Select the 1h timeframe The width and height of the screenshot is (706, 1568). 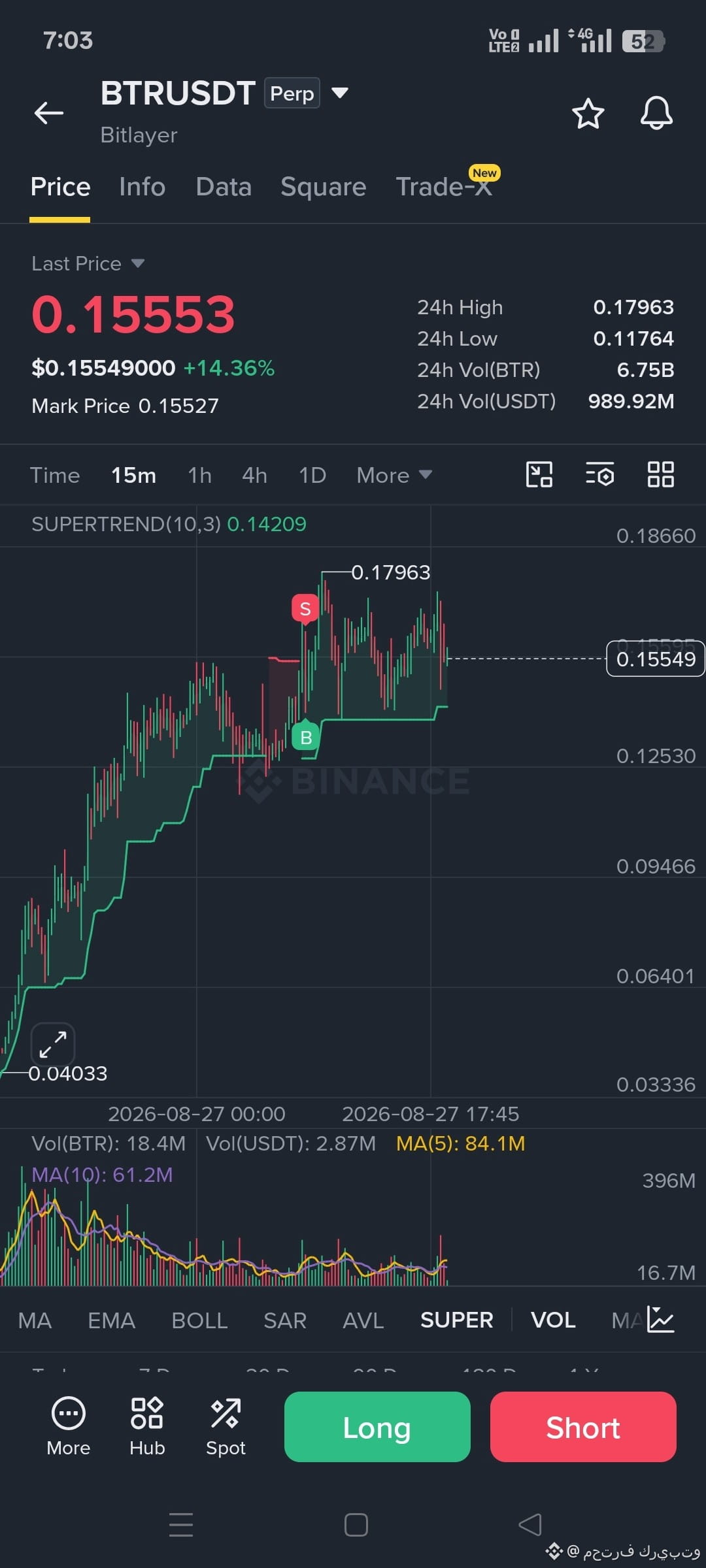coord(199,475)
